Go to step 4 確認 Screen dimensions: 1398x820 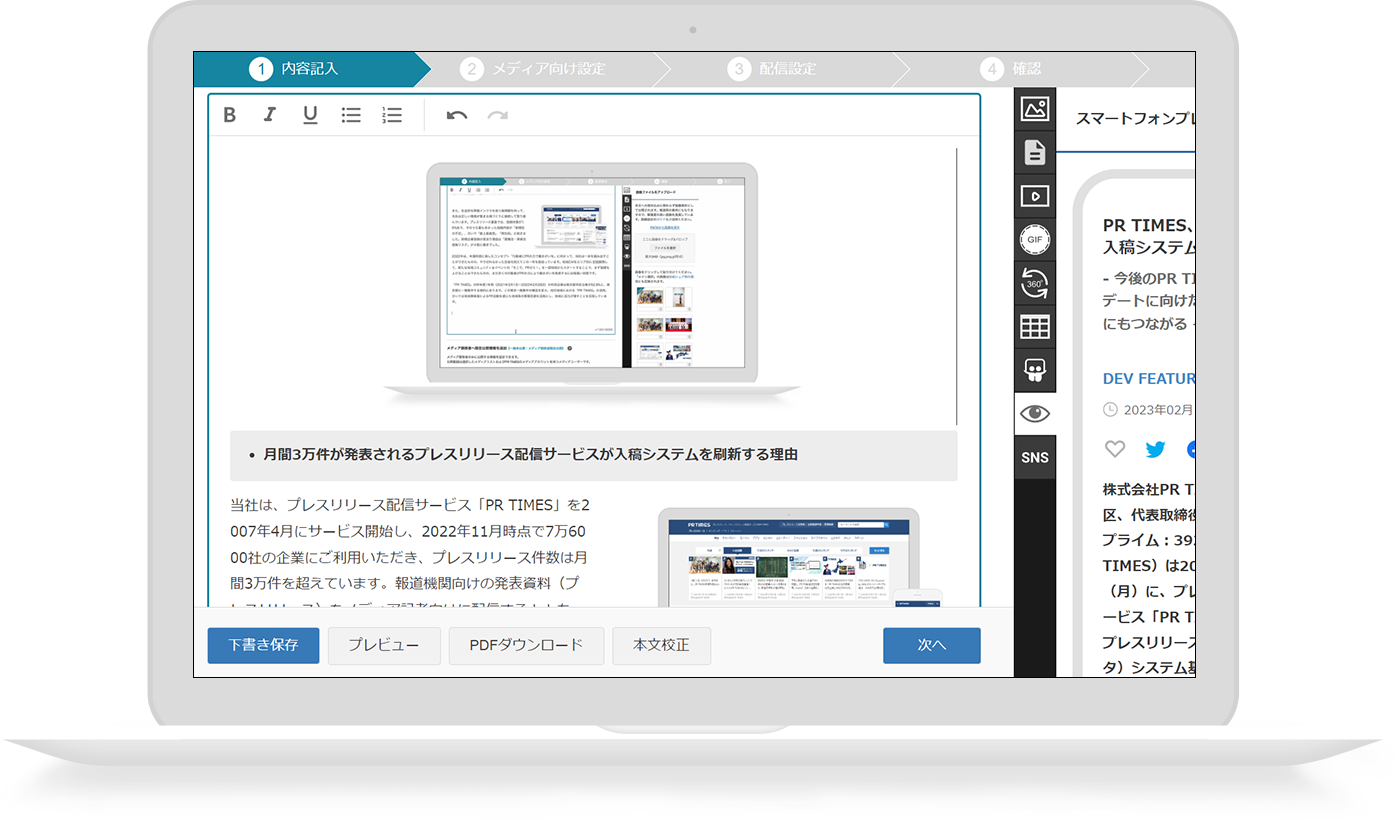(x=1010, y=69)
